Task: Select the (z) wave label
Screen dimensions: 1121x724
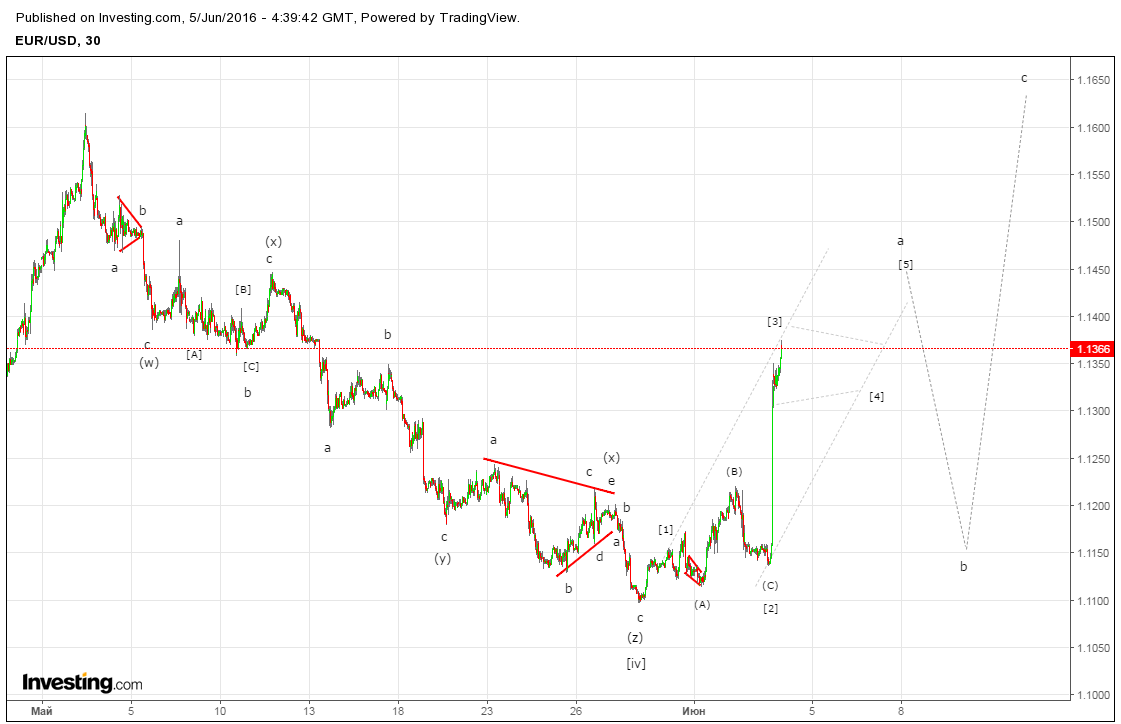Action: [635, 637]
